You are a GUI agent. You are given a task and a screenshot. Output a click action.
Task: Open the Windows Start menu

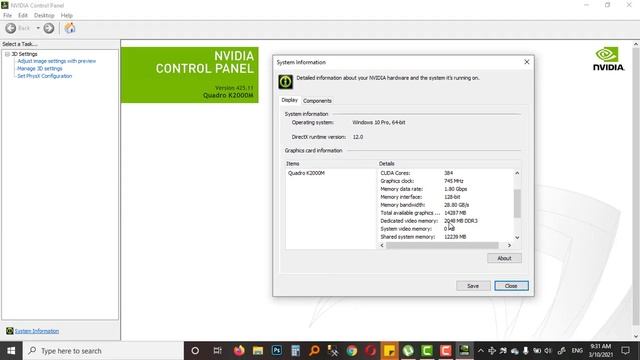[11, 351]
